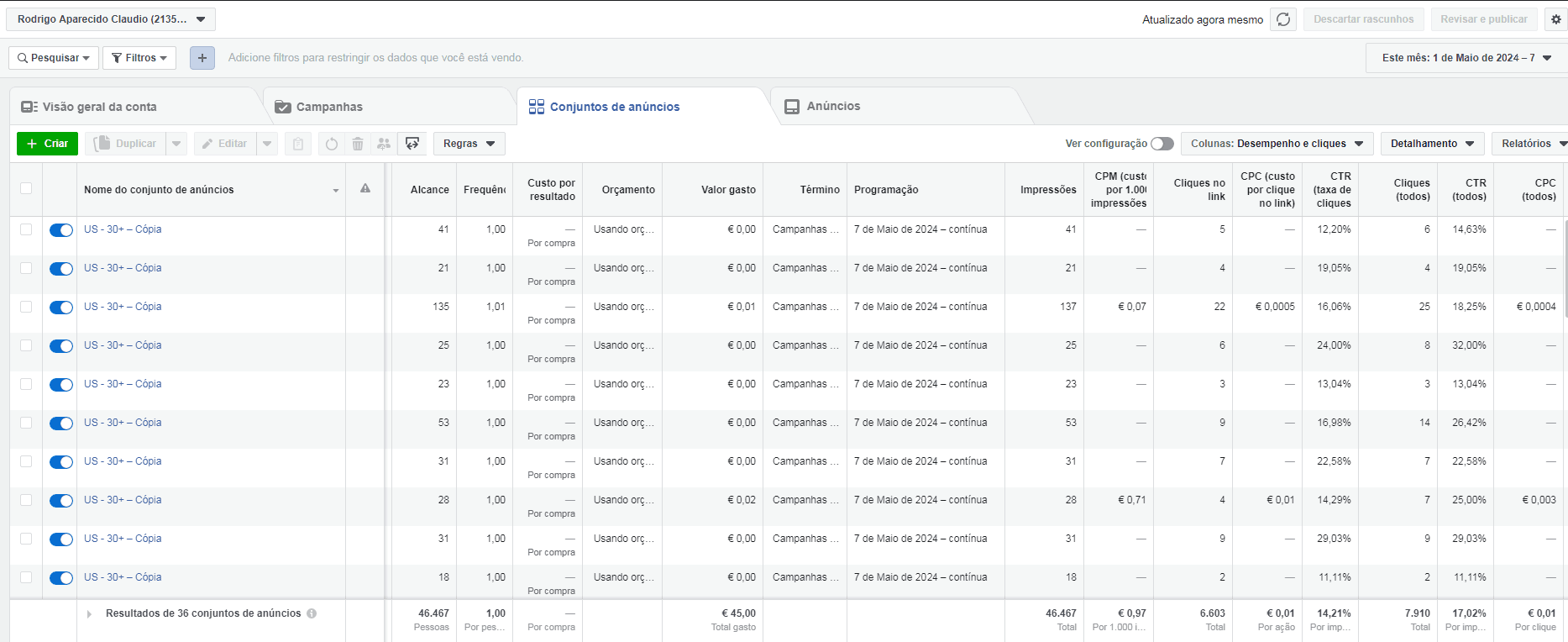Click the filter input Adicione filtros para restringir
Viewport: 1568px width, 642px height.
tap(375, 58)
